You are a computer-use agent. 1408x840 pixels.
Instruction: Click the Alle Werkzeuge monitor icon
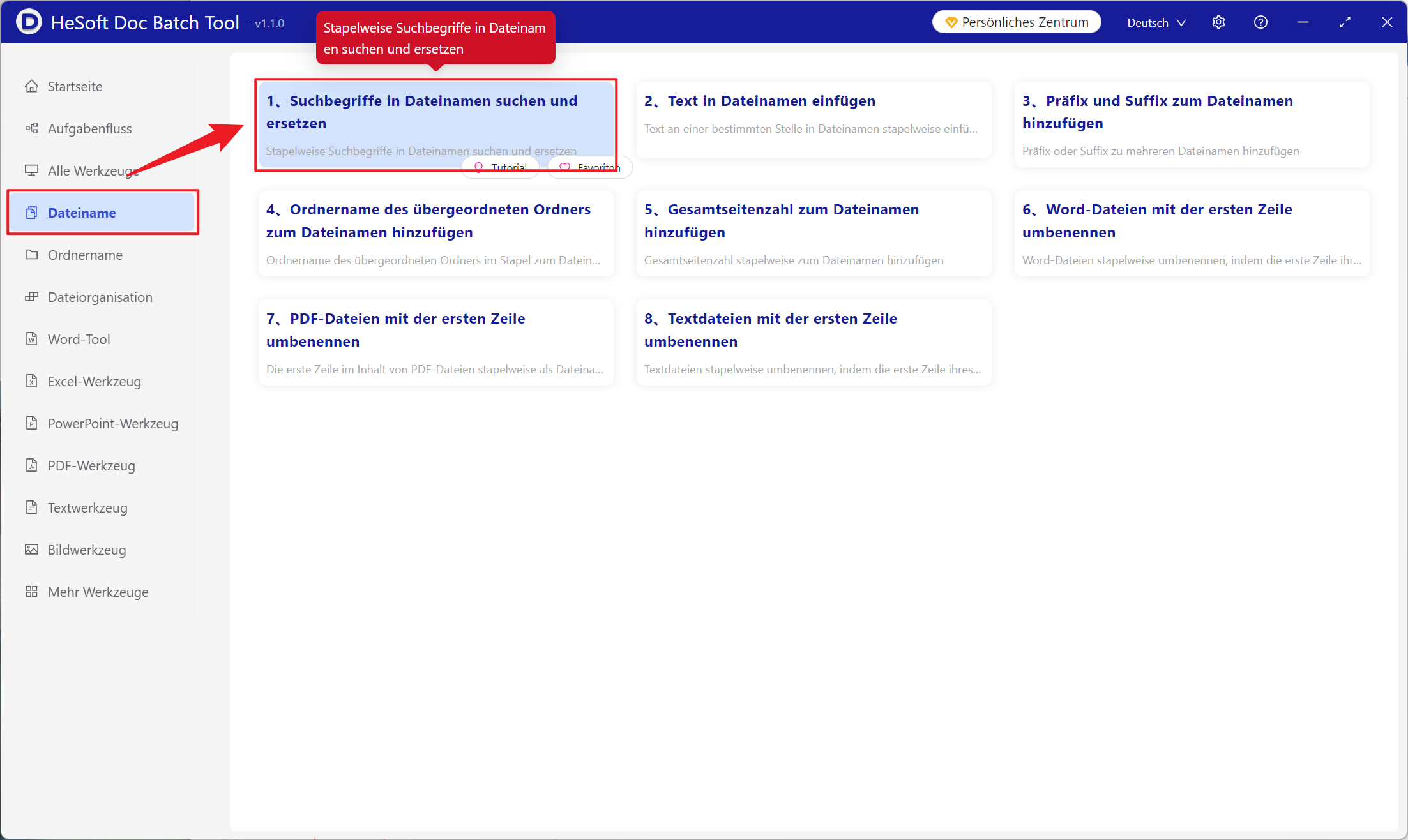coord(31,170)
